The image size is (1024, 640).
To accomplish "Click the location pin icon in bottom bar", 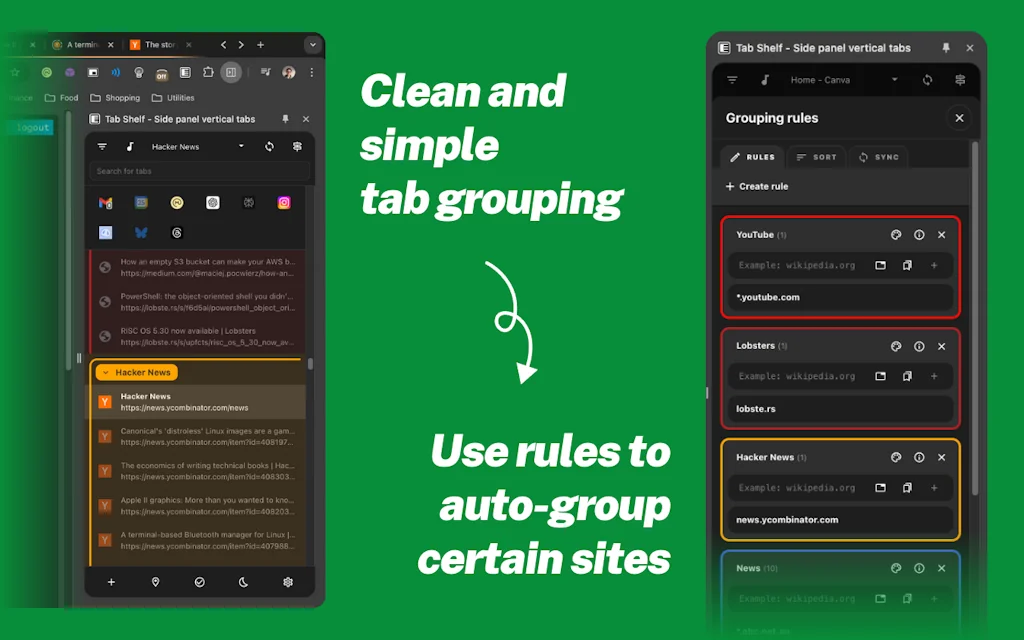I will [x=155, y=582].
